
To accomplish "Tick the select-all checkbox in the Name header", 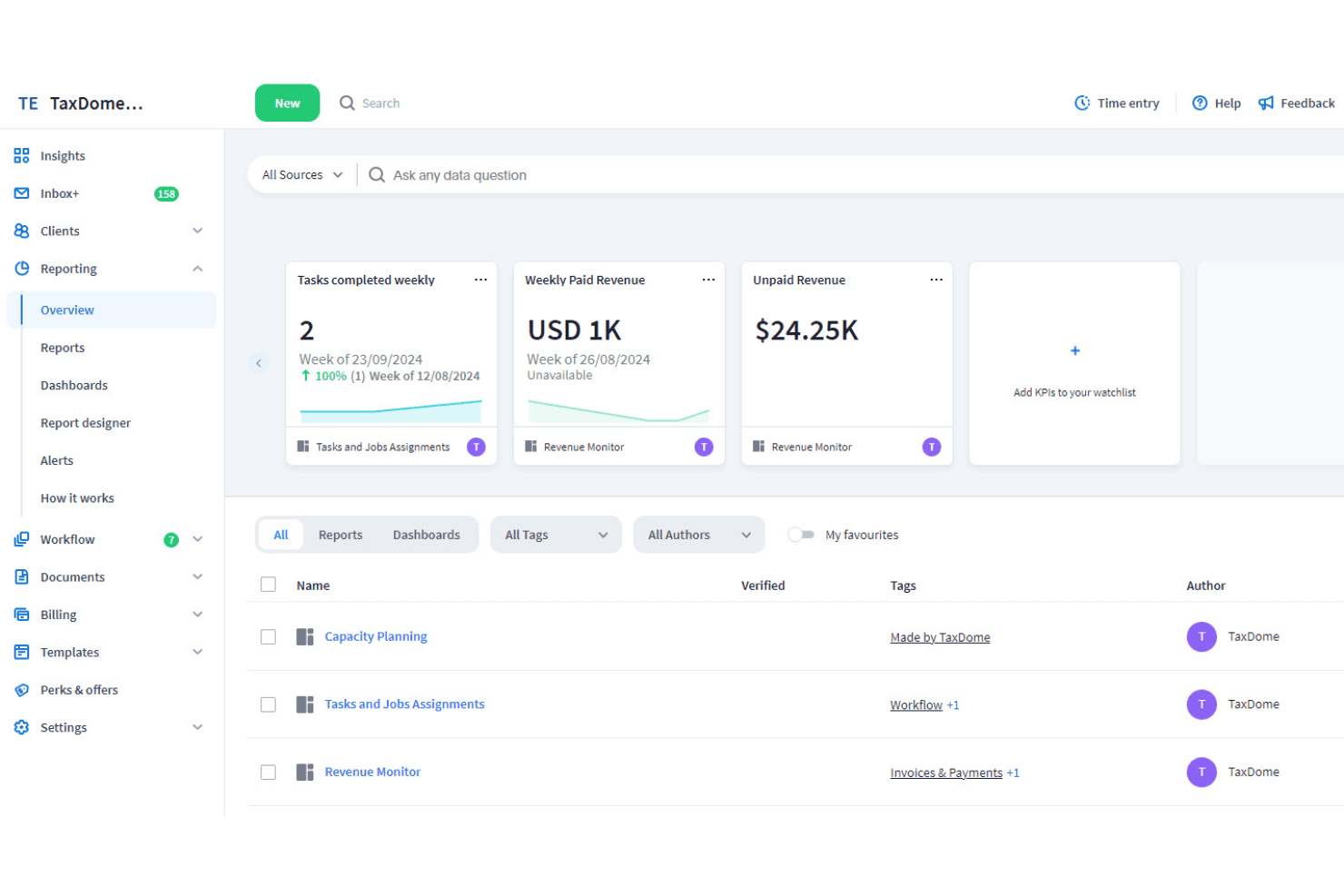I will pyautogui.click(x=268, y=585).
